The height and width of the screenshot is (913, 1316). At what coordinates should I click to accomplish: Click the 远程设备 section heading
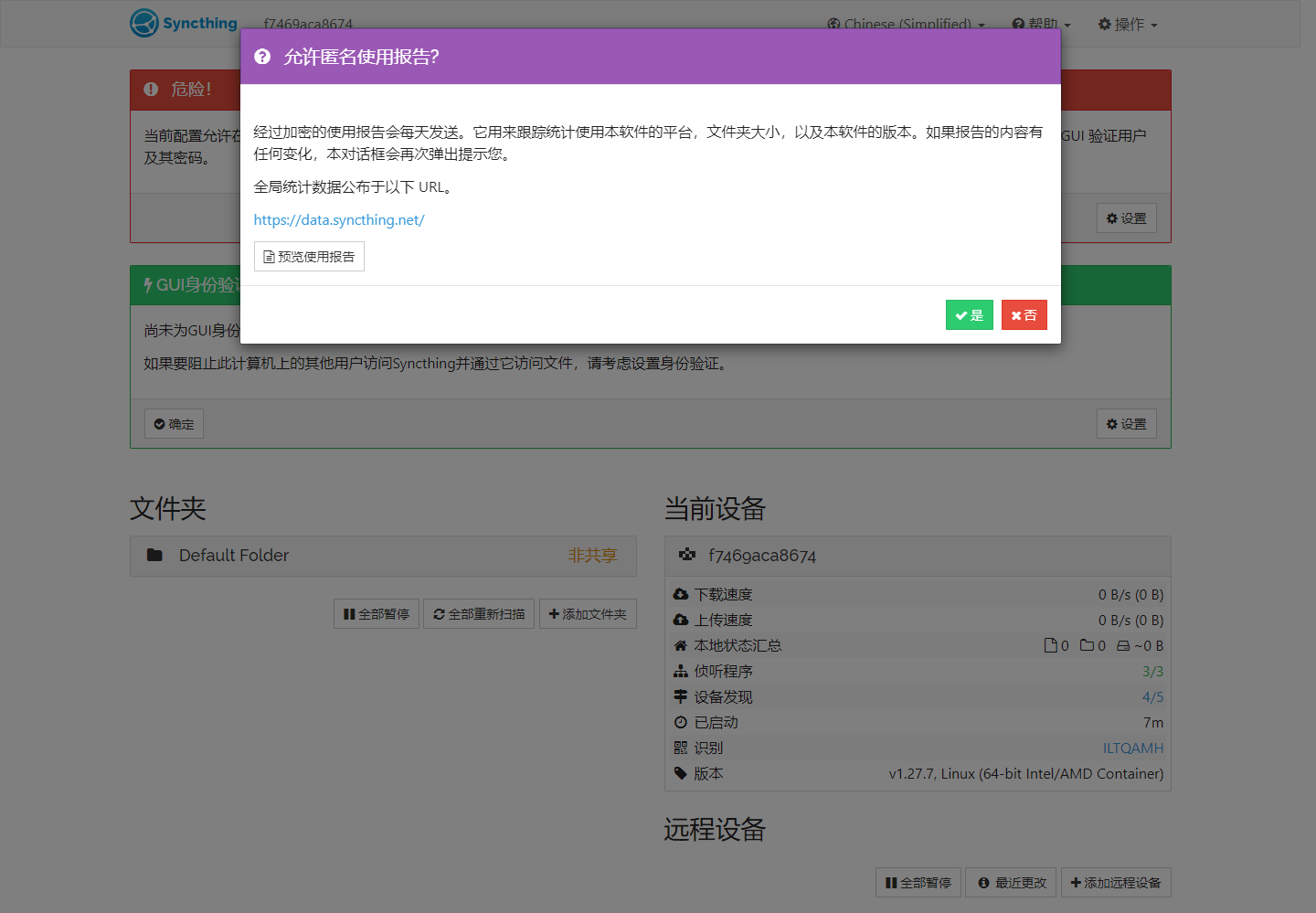point(715,829)
